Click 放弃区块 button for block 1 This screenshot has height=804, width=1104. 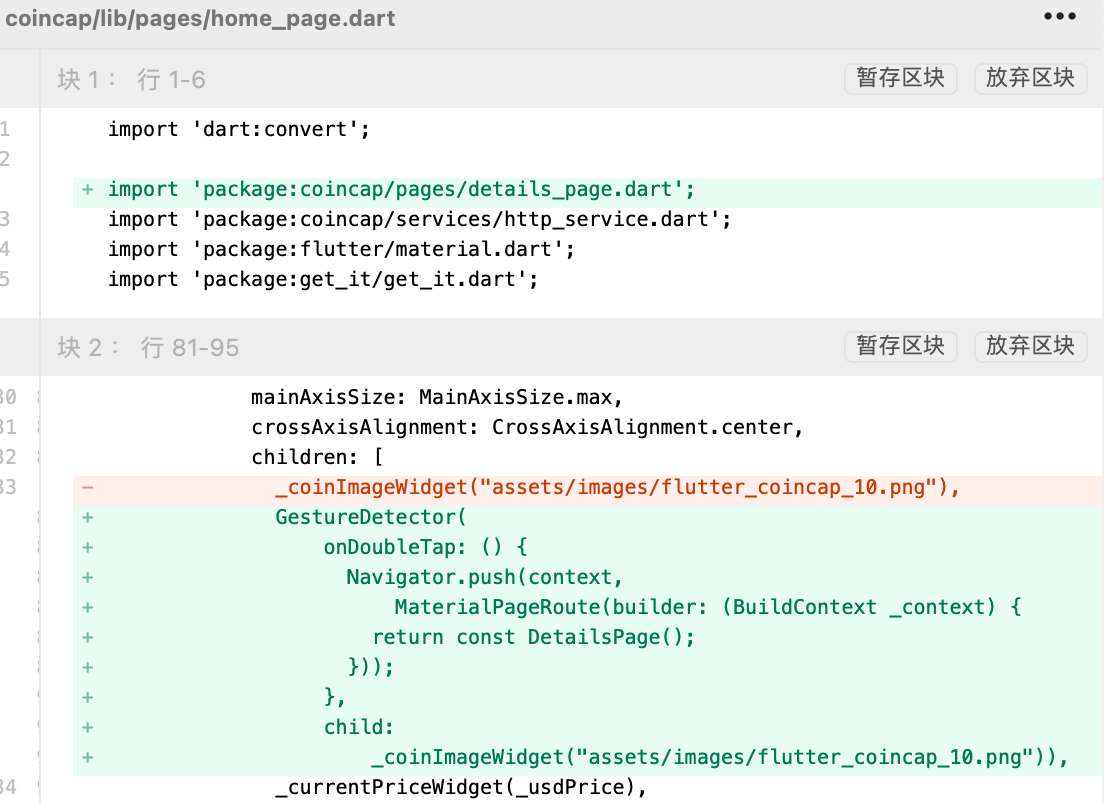1030,78
